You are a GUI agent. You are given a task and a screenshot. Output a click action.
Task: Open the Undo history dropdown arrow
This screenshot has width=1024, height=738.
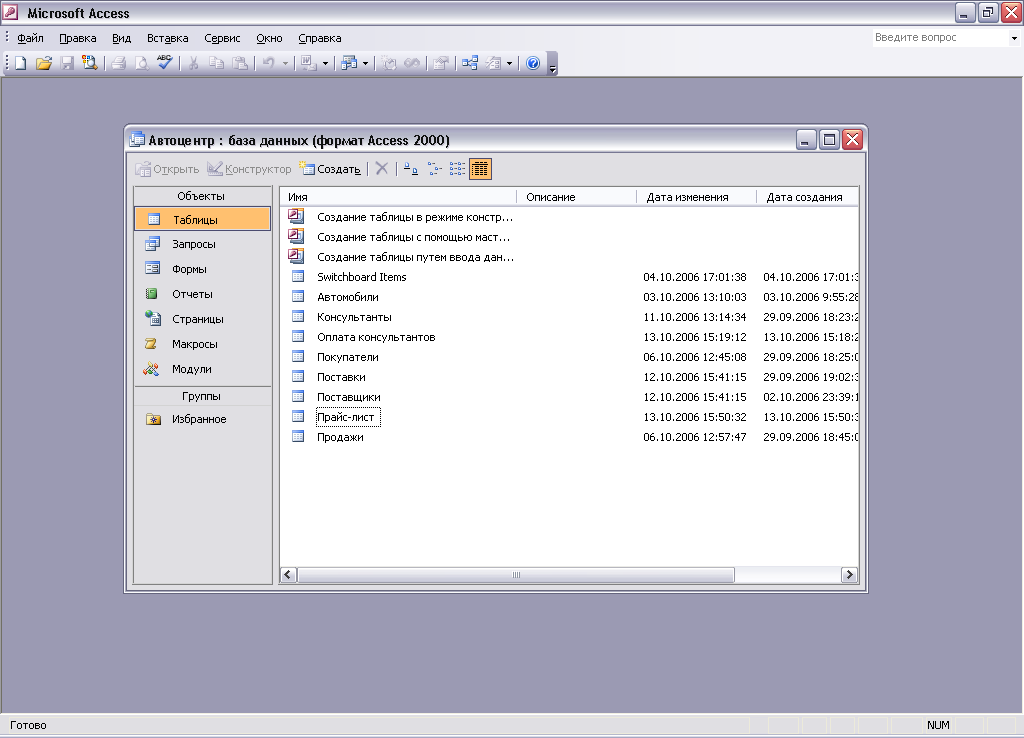(x=285, y=63)
